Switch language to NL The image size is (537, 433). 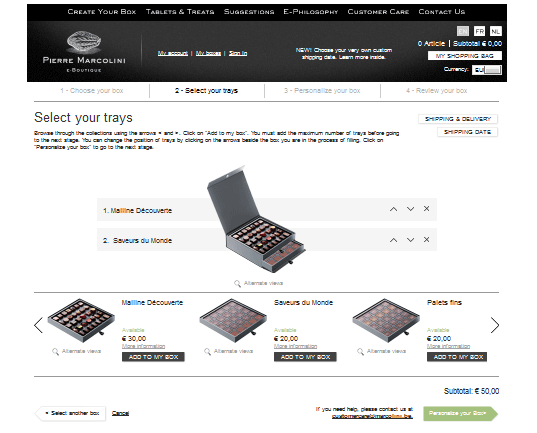pos(496,32)
